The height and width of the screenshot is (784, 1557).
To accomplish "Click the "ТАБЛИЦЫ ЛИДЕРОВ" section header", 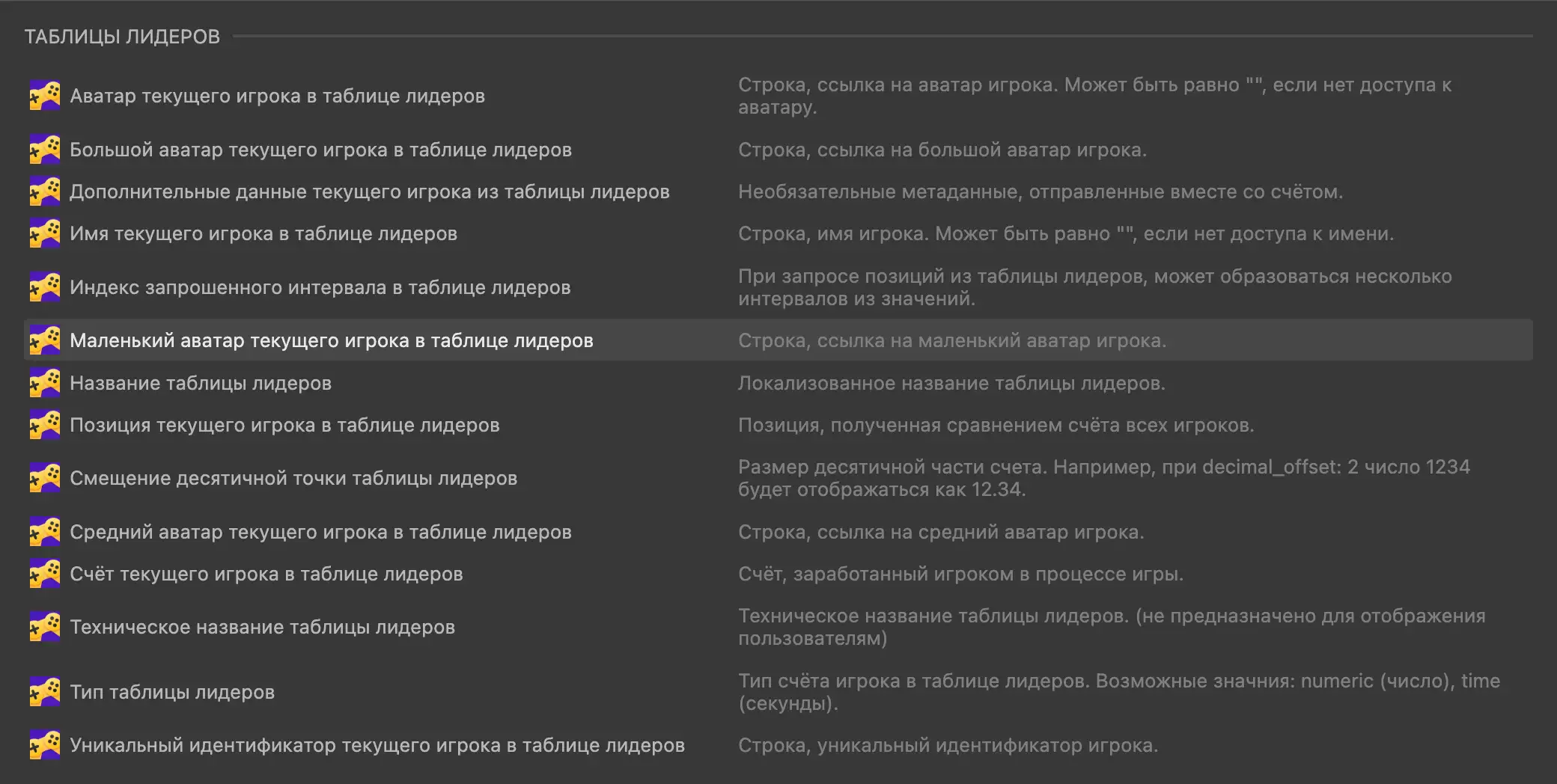I will (122, 37).
